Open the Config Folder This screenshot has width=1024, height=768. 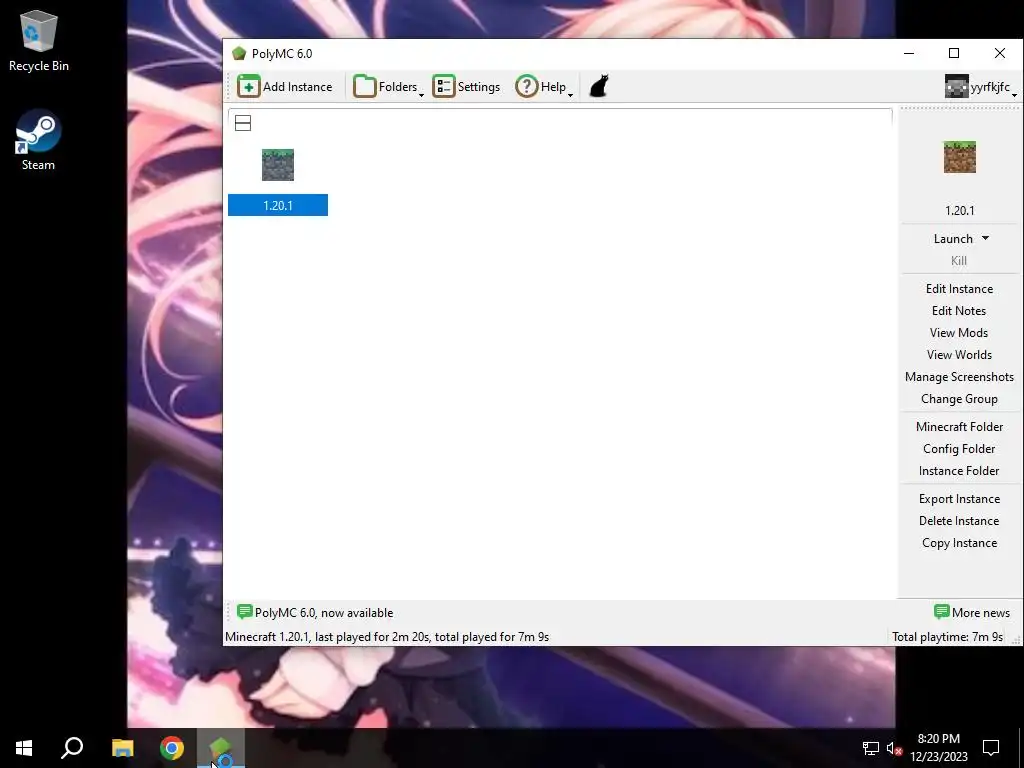point(959,449)
